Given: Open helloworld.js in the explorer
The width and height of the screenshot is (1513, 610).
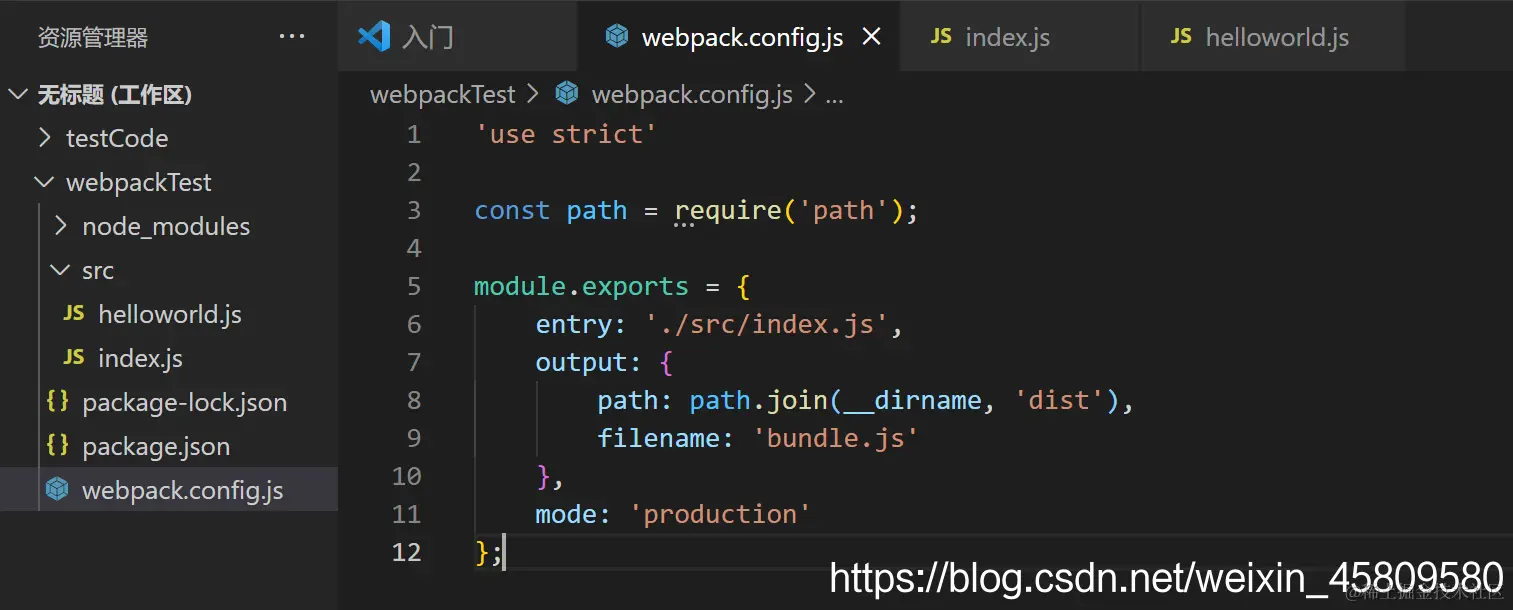Looking at the screenshot, I should (x=169, y=314).
